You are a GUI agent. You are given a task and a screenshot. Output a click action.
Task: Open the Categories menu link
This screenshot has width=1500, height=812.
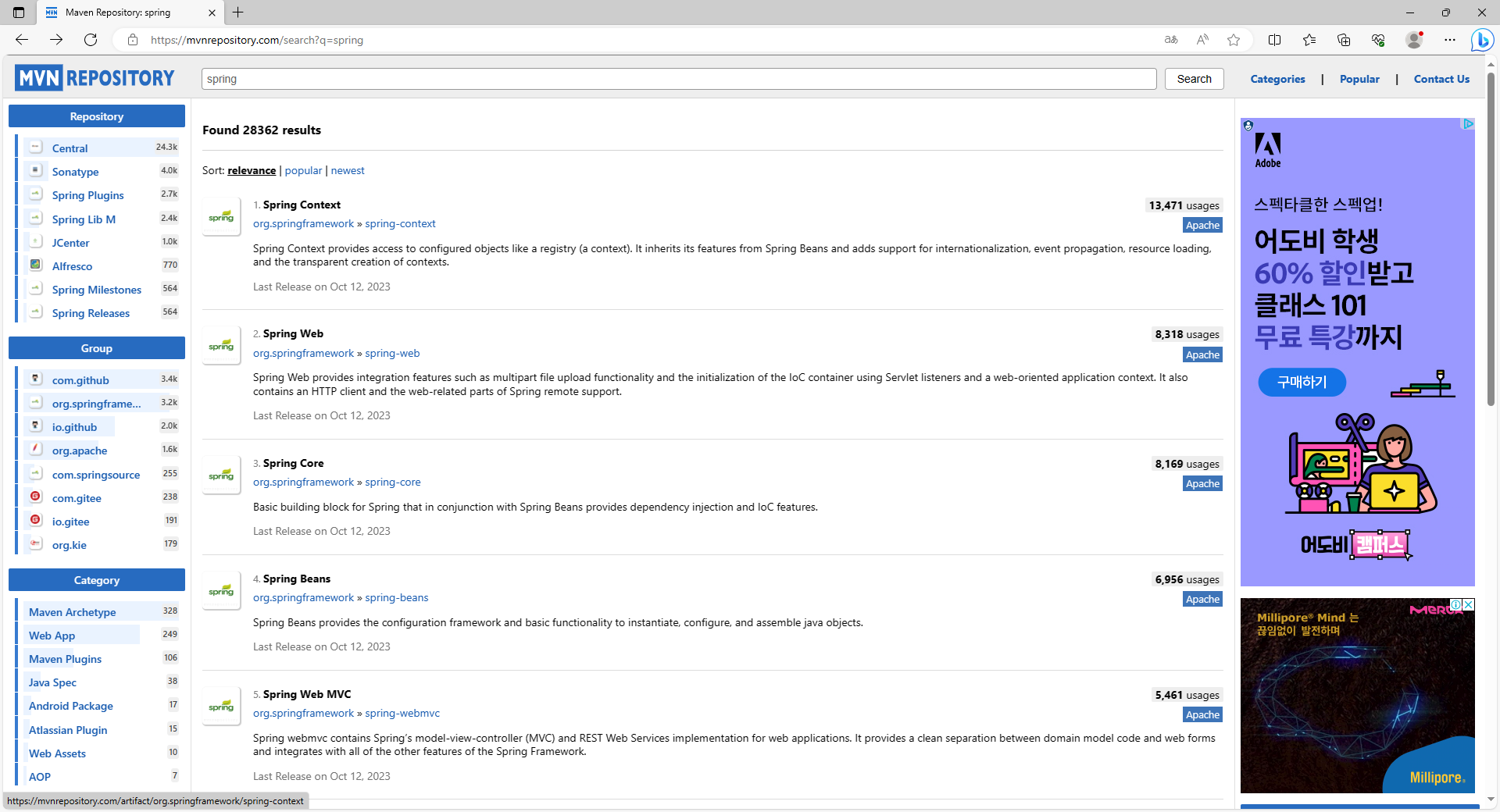click(1277, 79)
